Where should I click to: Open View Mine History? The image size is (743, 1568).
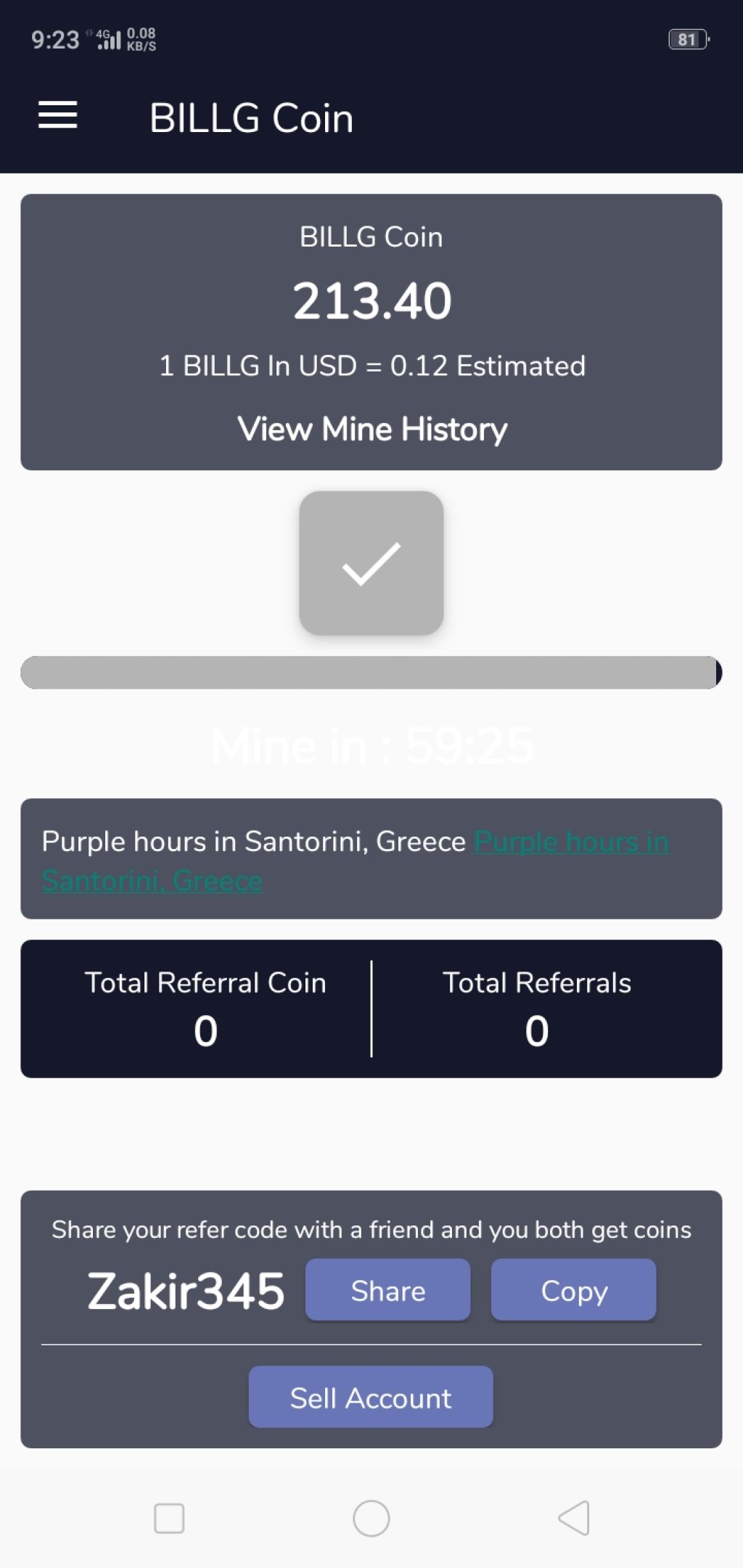pos(372,429)
